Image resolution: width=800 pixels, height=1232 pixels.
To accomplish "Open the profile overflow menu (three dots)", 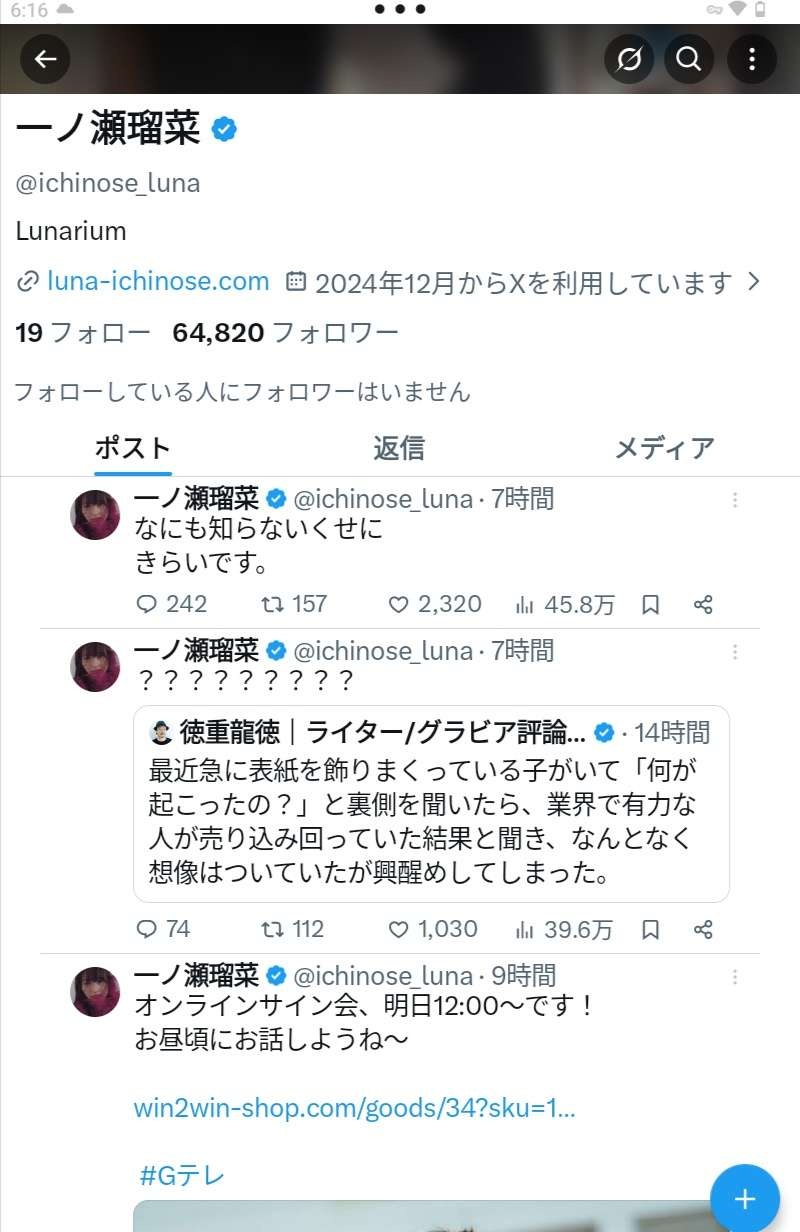I will click(x=752, y=59).
